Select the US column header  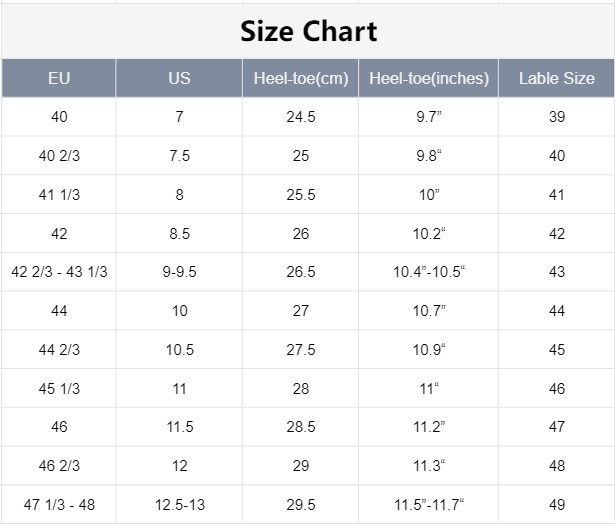[x=179, y=78]
